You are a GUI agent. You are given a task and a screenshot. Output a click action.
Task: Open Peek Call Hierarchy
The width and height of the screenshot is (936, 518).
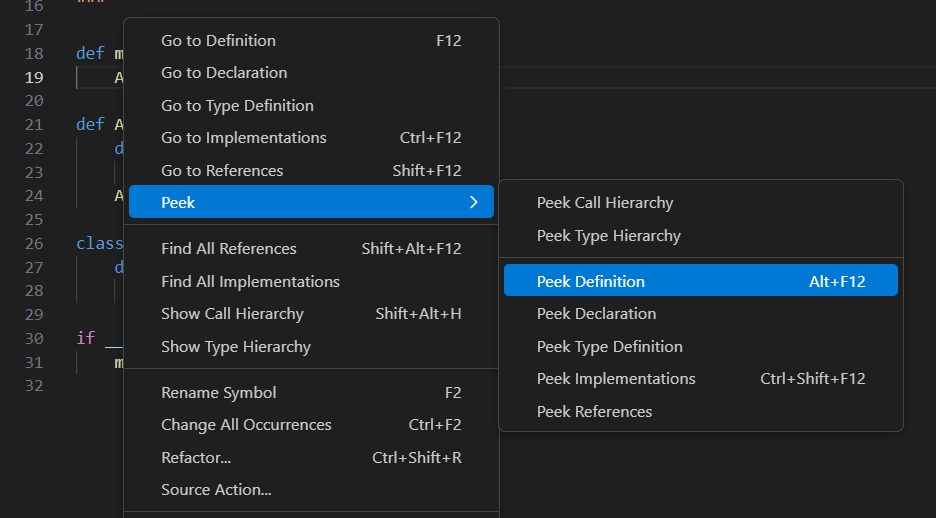pos(605,203)
